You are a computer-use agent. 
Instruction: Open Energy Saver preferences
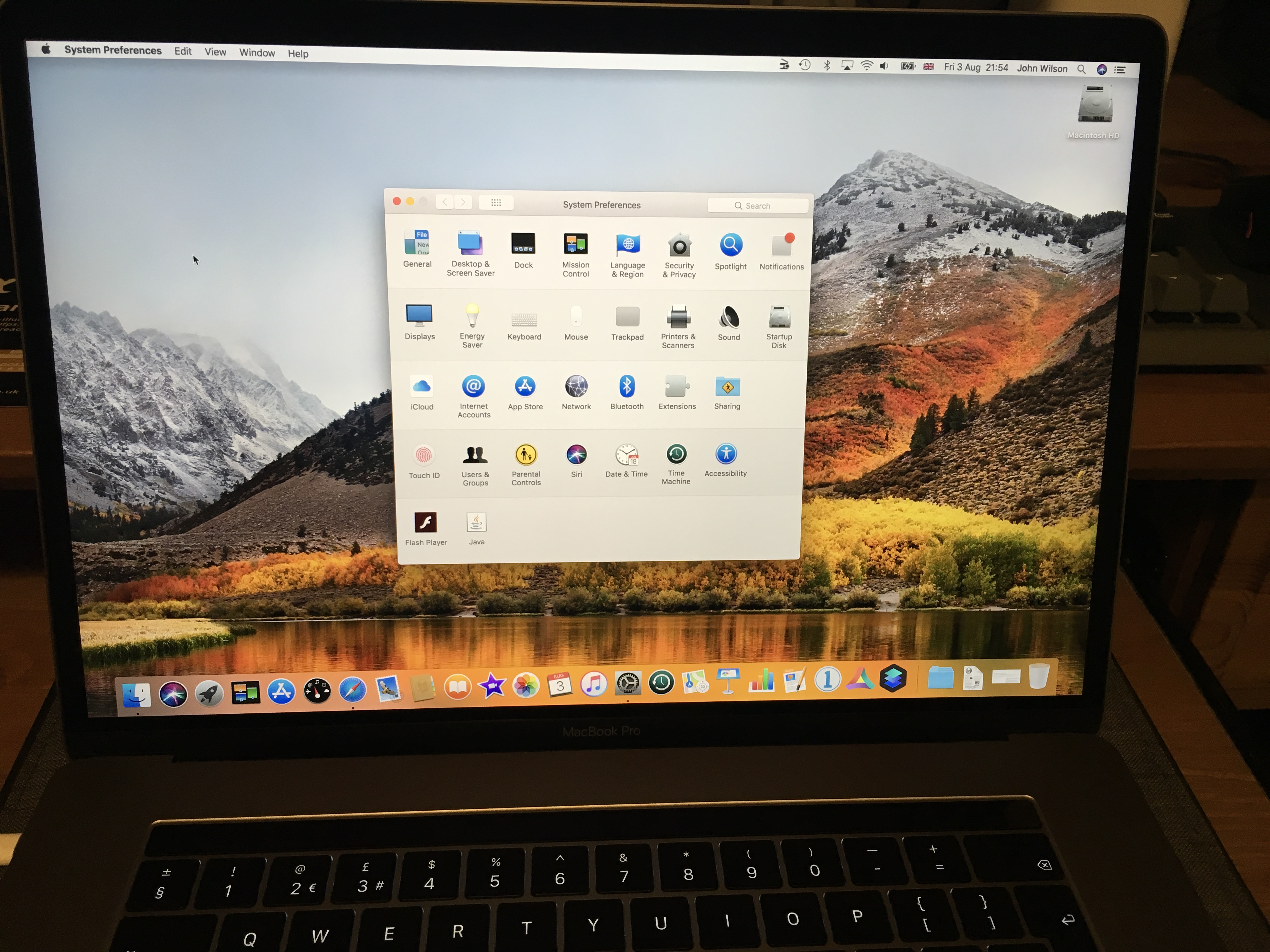tap(472, 326)
